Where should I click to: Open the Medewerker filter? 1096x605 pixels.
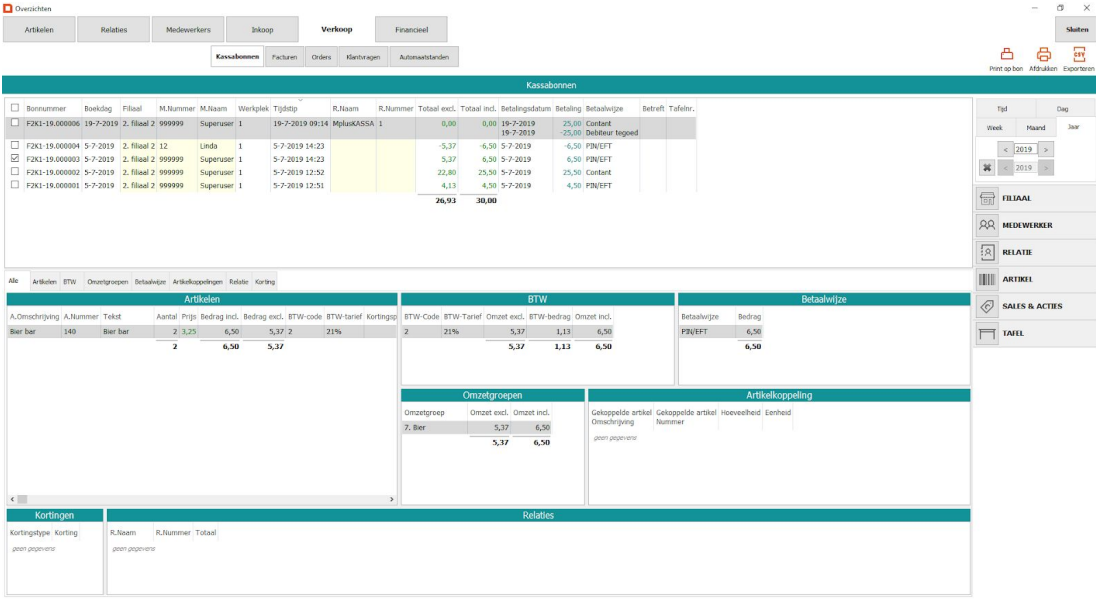tap(1034, 225)
